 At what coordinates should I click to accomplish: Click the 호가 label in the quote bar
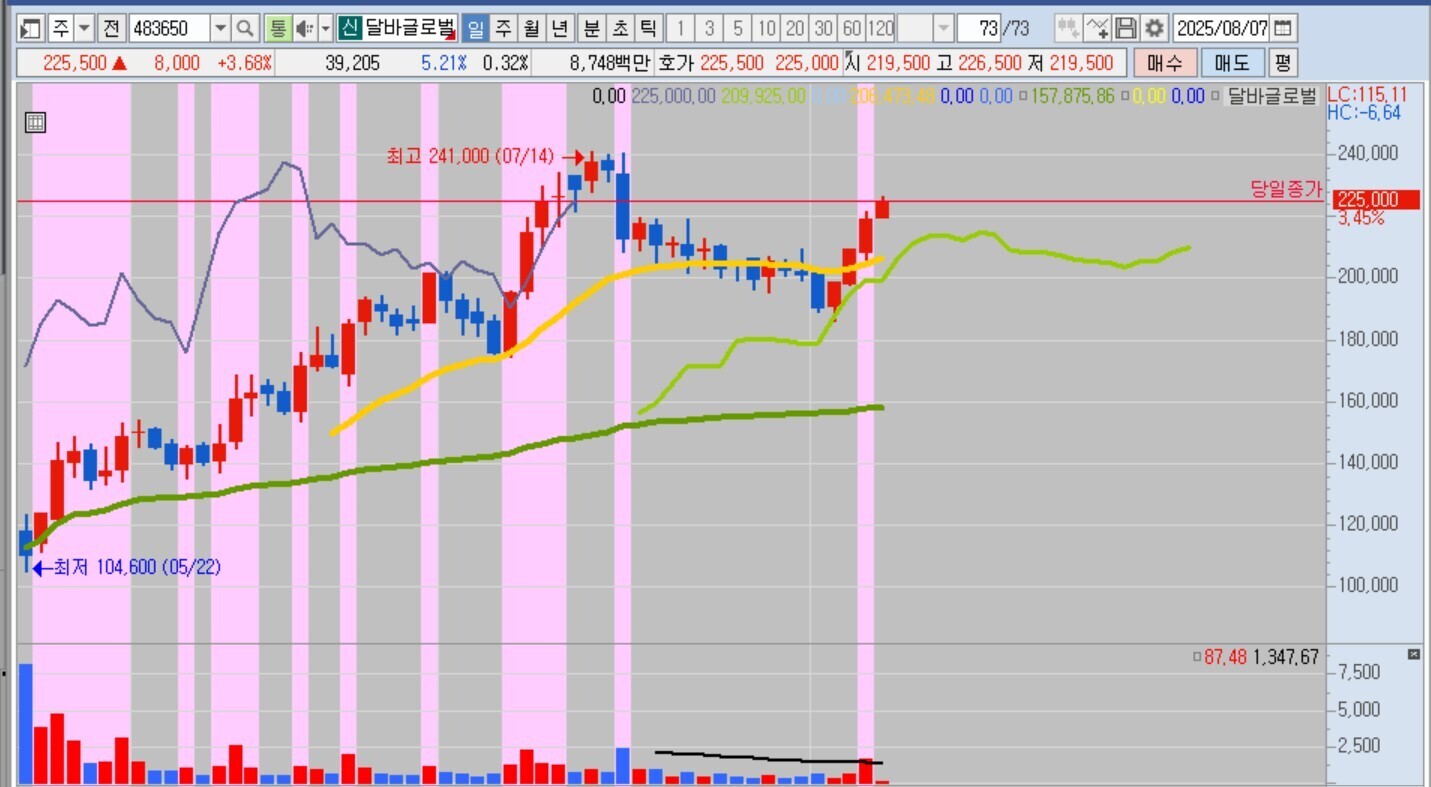[x=676, y=63]
